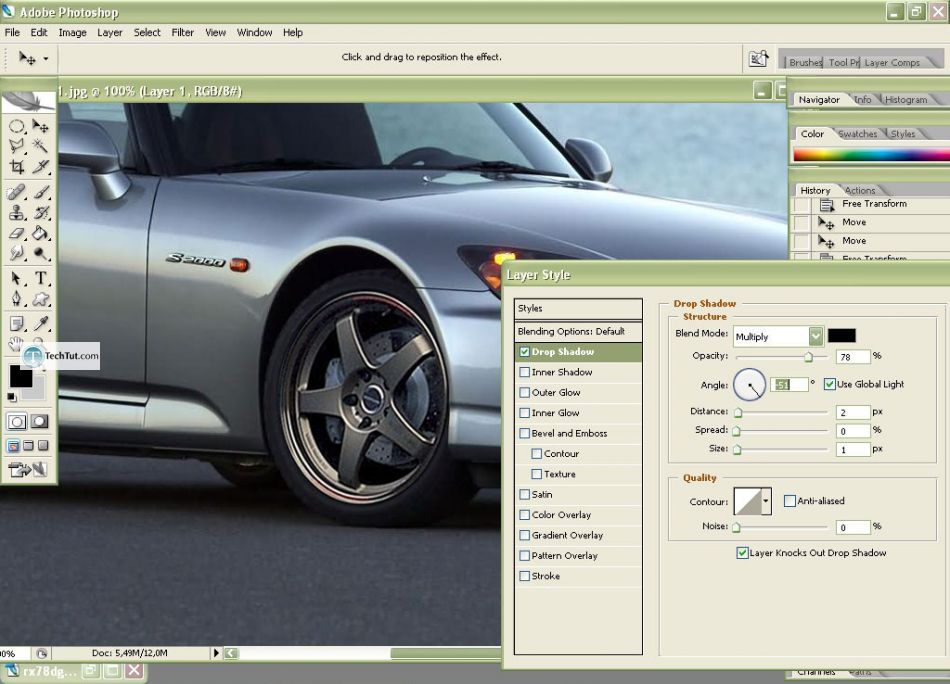
Task: Switch to Quick Mask mode
Action: tap(40, 422)
